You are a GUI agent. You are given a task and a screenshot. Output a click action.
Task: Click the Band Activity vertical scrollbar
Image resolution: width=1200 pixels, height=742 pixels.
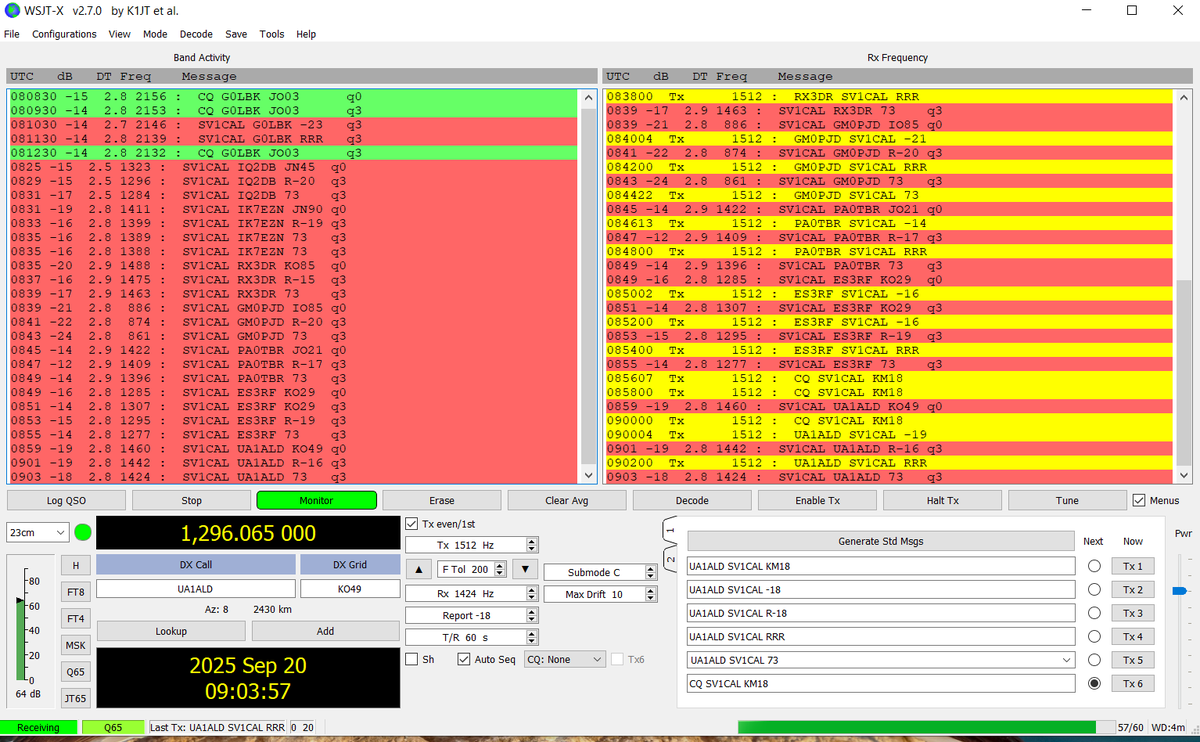tap(587, 286)
